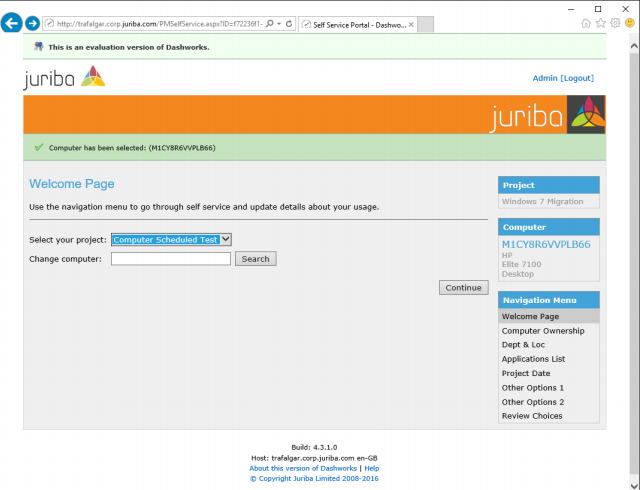640x490 pixels.
Task: Click the Elite 7100 model text
Action: click(x=522, y=264)
